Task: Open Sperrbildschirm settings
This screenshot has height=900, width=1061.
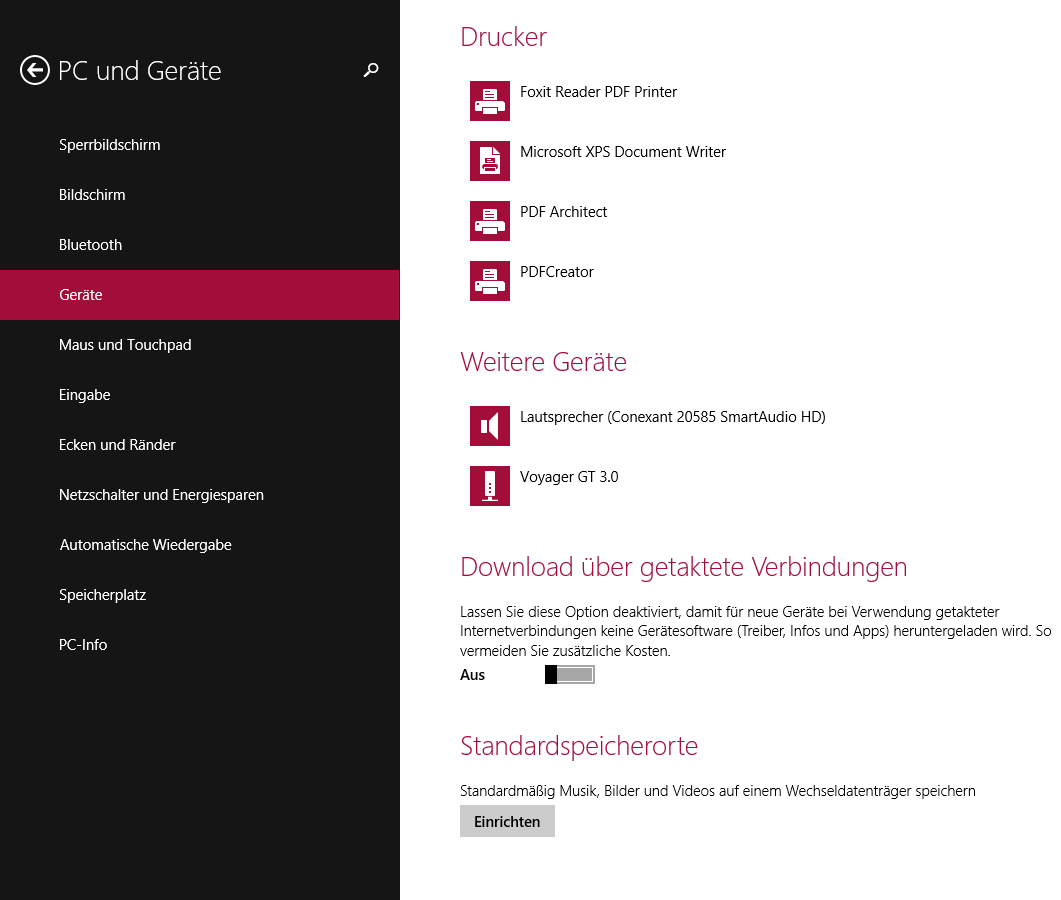Action: click(110, 145)
